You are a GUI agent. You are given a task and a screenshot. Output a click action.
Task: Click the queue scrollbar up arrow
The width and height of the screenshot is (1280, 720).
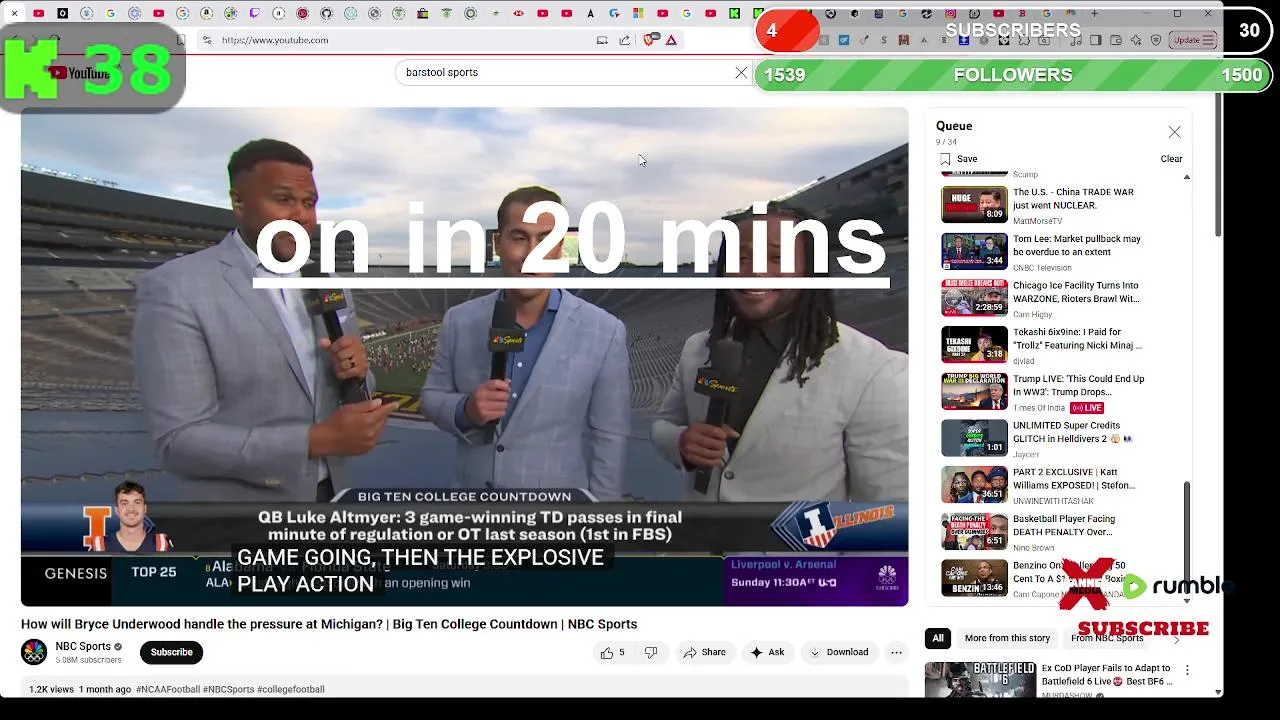tap(1187, 177)
